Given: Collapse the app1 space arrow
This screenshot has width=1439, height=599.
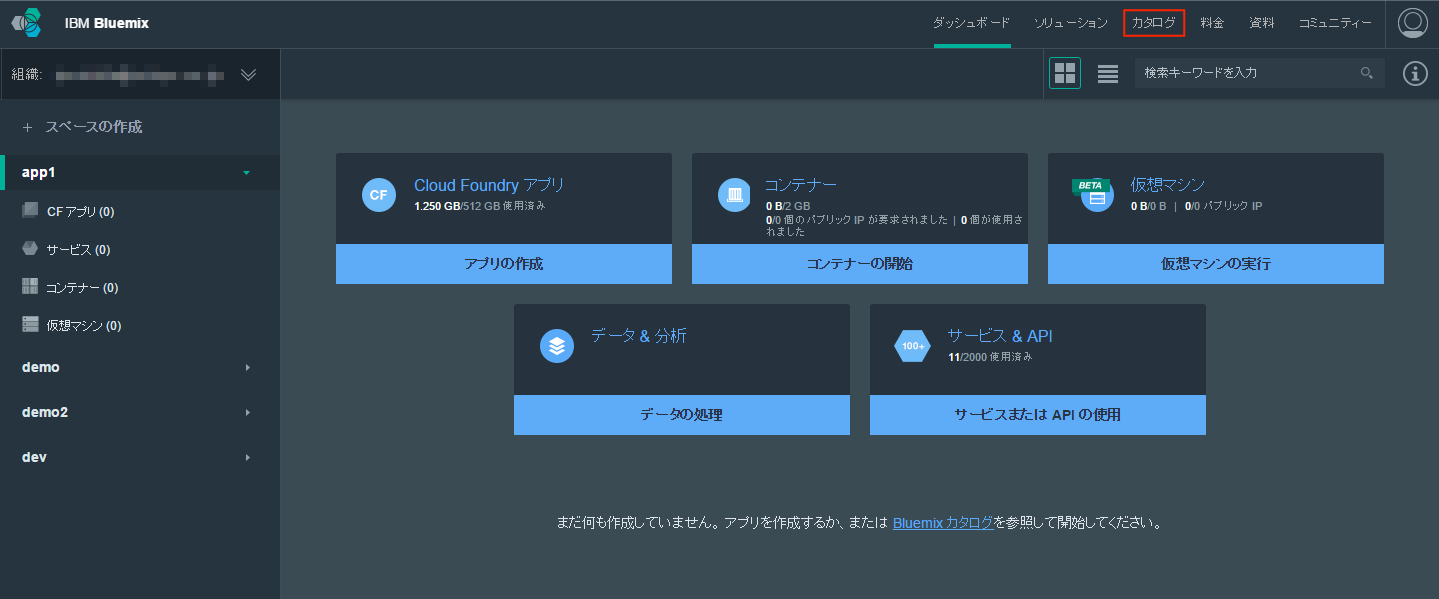Looking at the screenshot, I should (x=246, y=173).
